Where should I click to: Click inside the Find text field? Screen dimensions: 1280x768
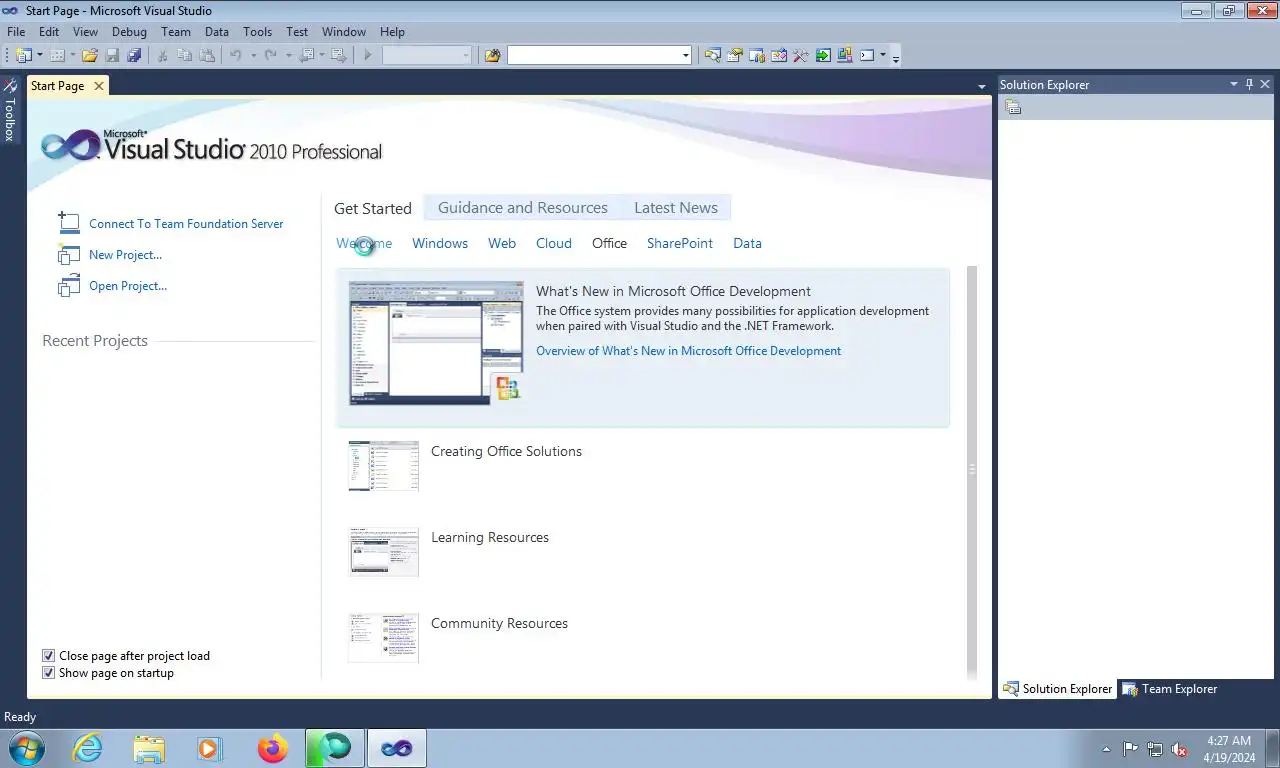[x=593, y=56]
